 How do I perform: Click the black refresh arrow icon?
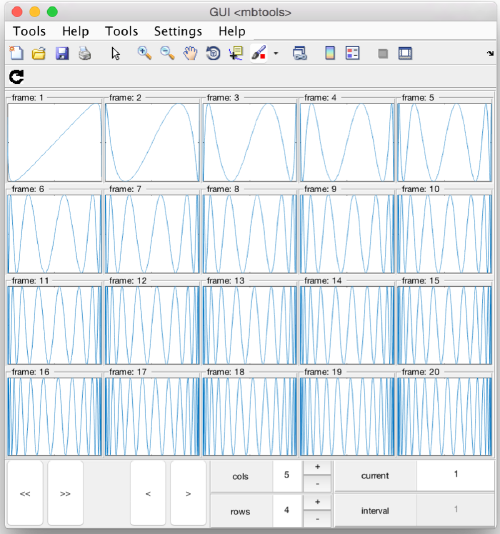pyautogui.click(x=16, y=77)
